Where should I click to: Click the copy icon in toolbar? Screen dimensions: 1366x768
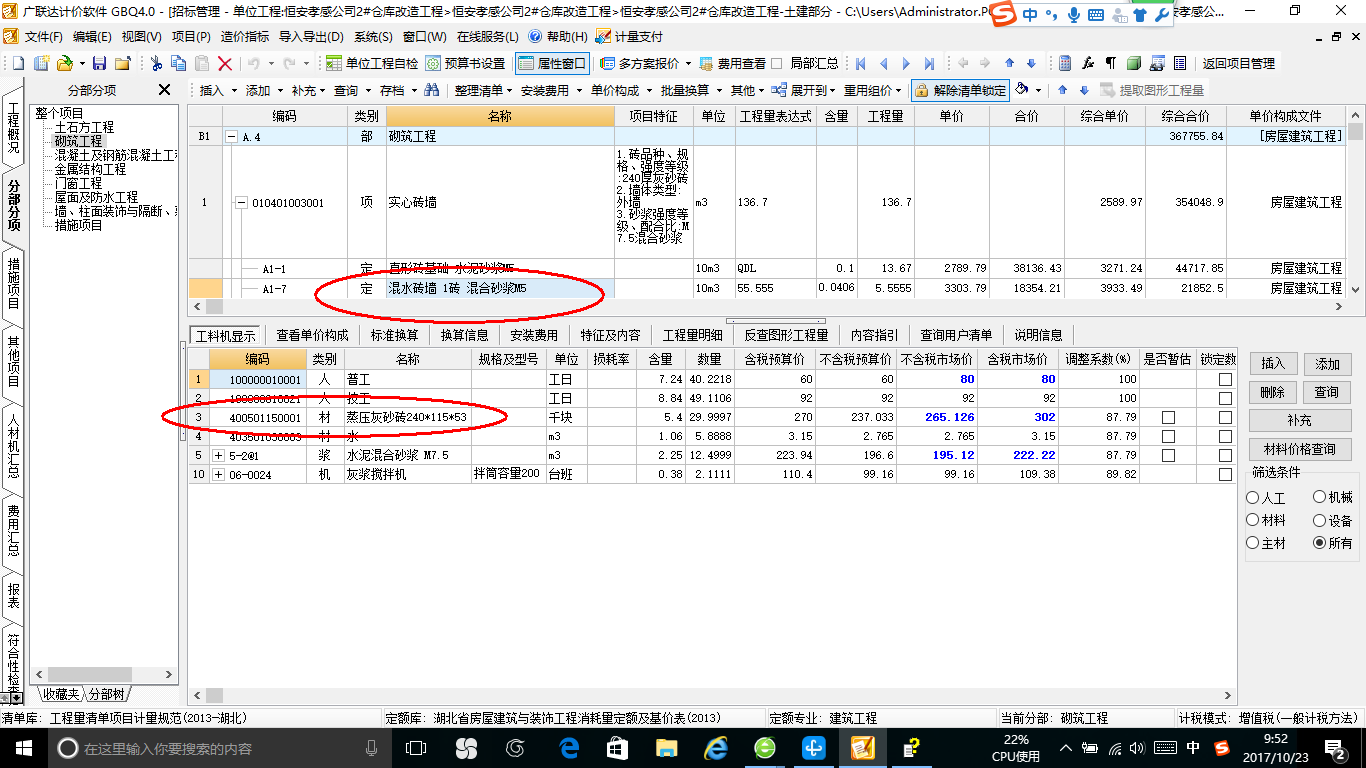coord(179,63)
